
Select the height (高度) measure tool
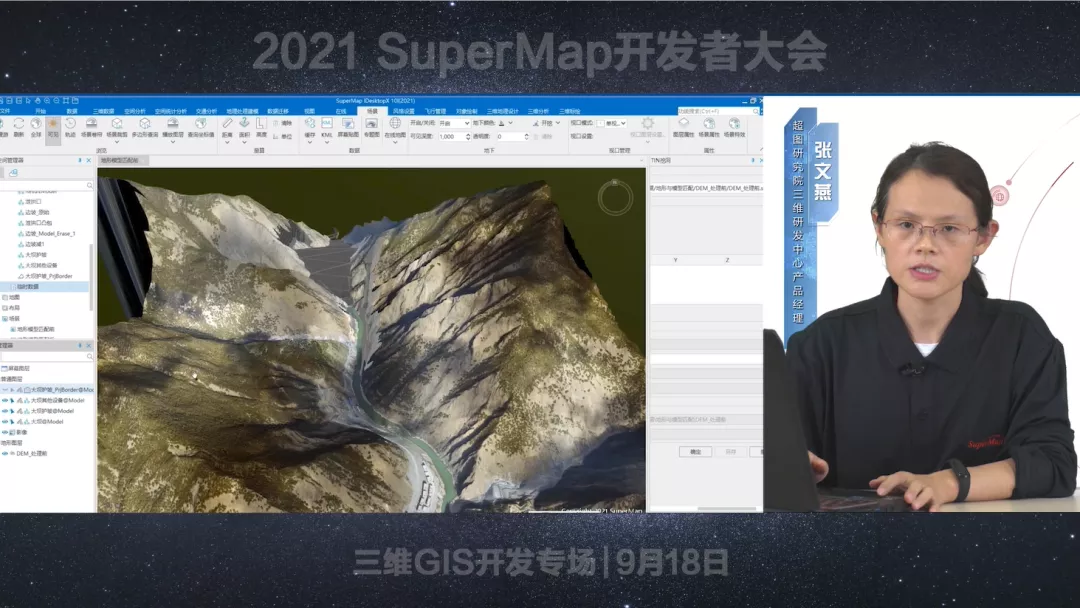pyautogui.click(x=260, y=123)
